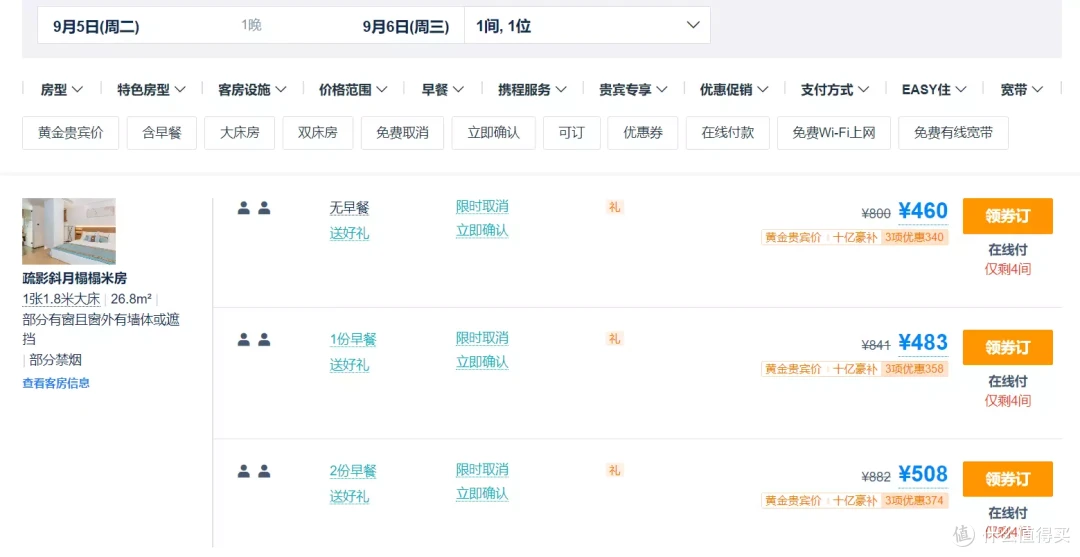Click the 2份早餐 link
1080x557 pixels.
[353, 471]
